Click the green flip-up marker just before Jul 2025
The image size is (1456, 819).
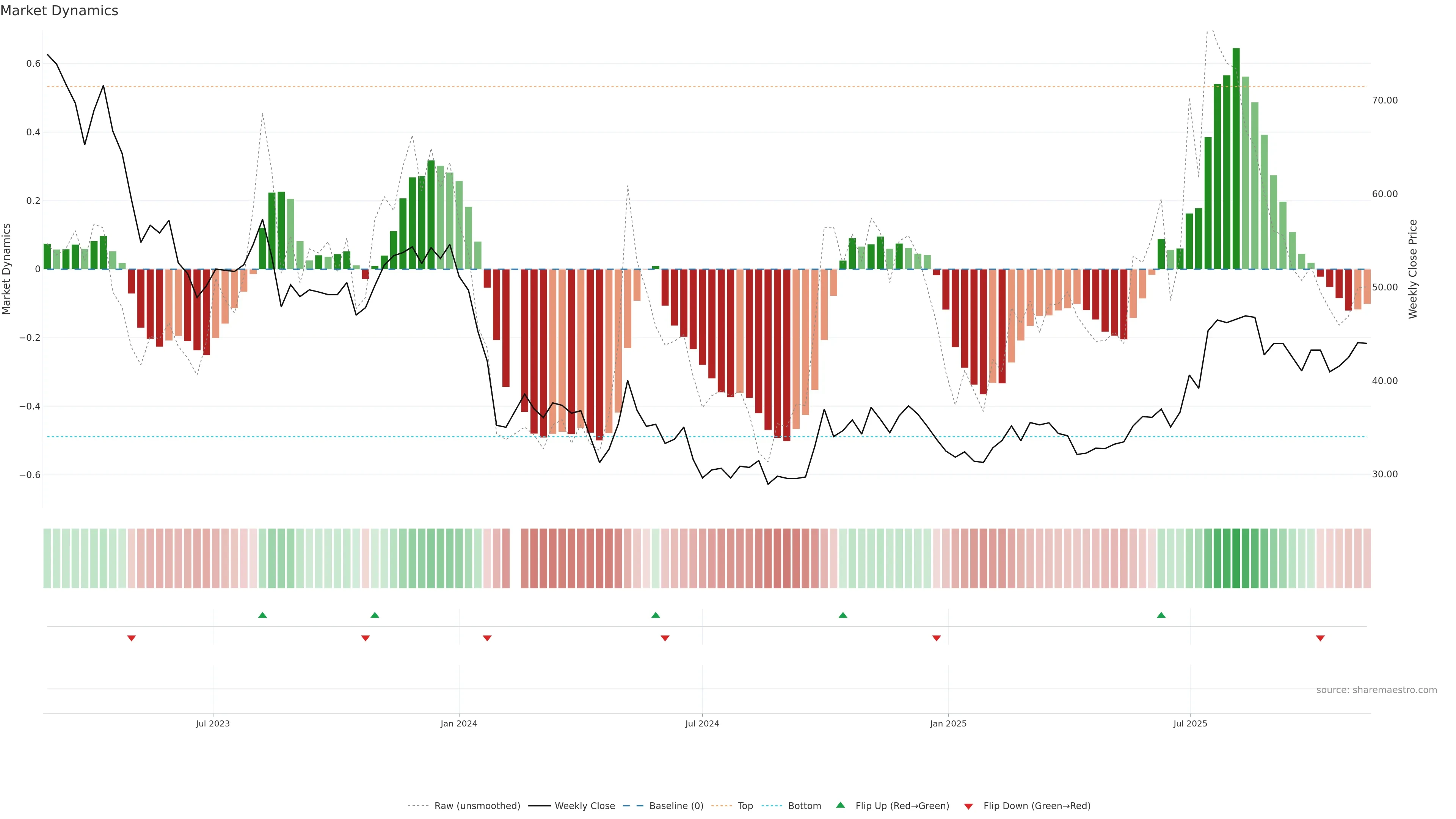(x=1161, y=615)
